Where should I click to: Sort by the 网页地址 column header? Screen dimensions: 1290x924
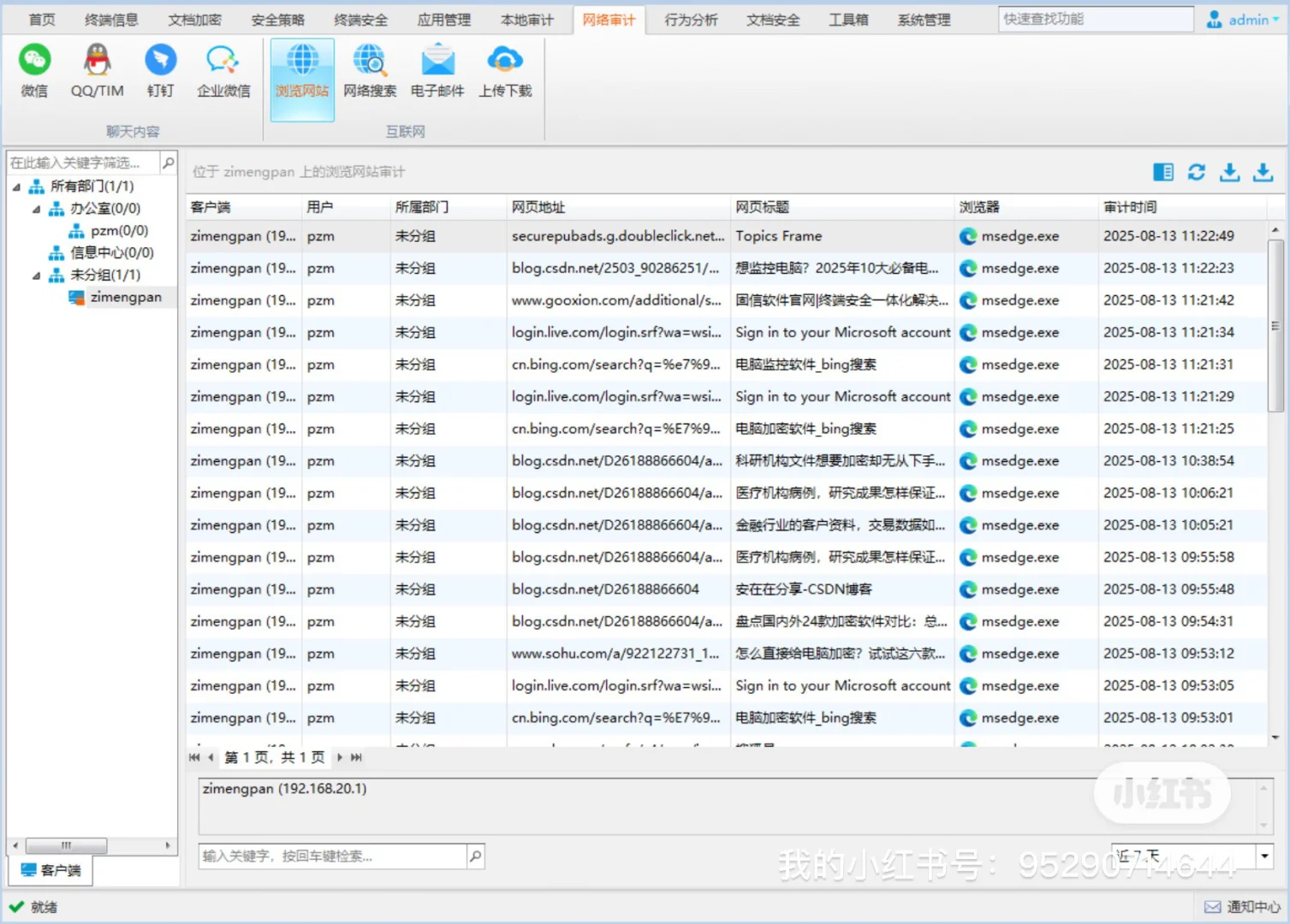point(619,207)
